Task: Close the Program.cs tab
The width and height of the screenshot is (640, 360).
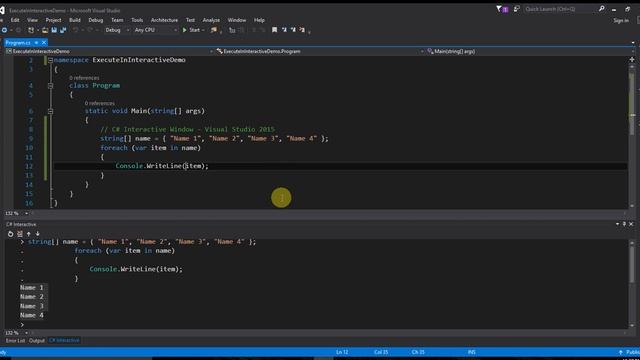Action: pos(44,42)
